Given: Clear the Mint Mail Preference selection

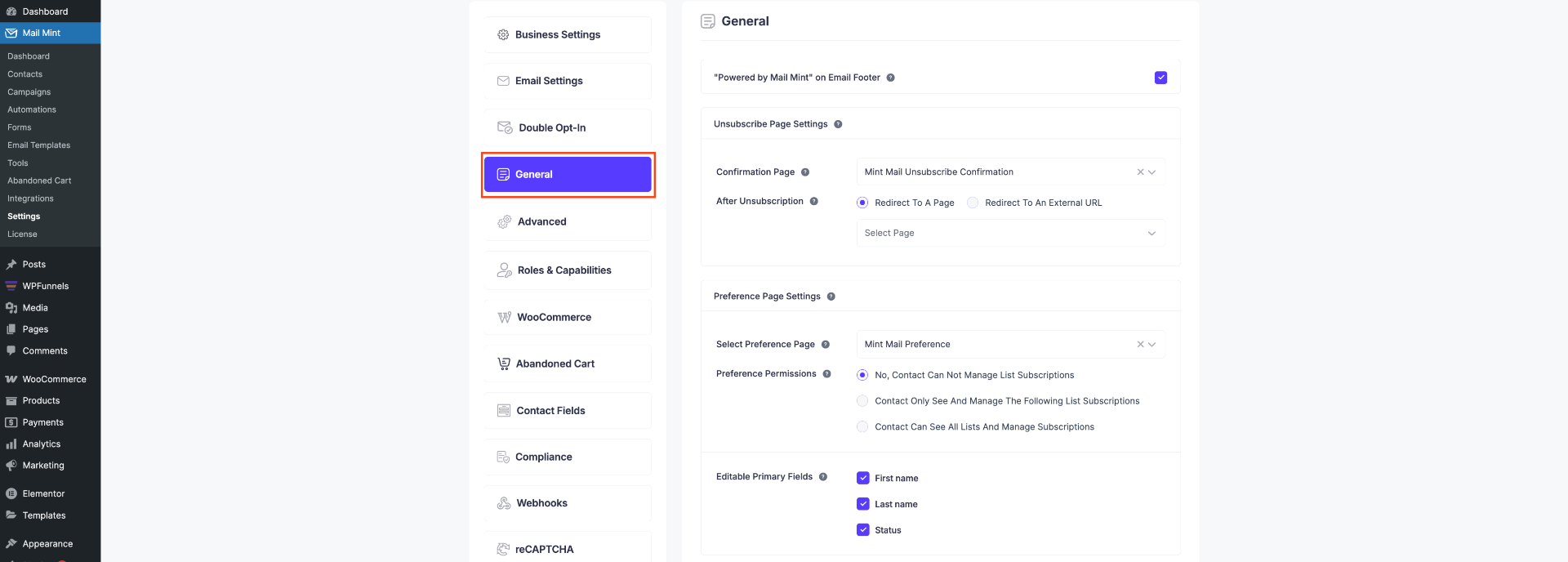Looking at the screenshot, I should [x=1140, y=345].
